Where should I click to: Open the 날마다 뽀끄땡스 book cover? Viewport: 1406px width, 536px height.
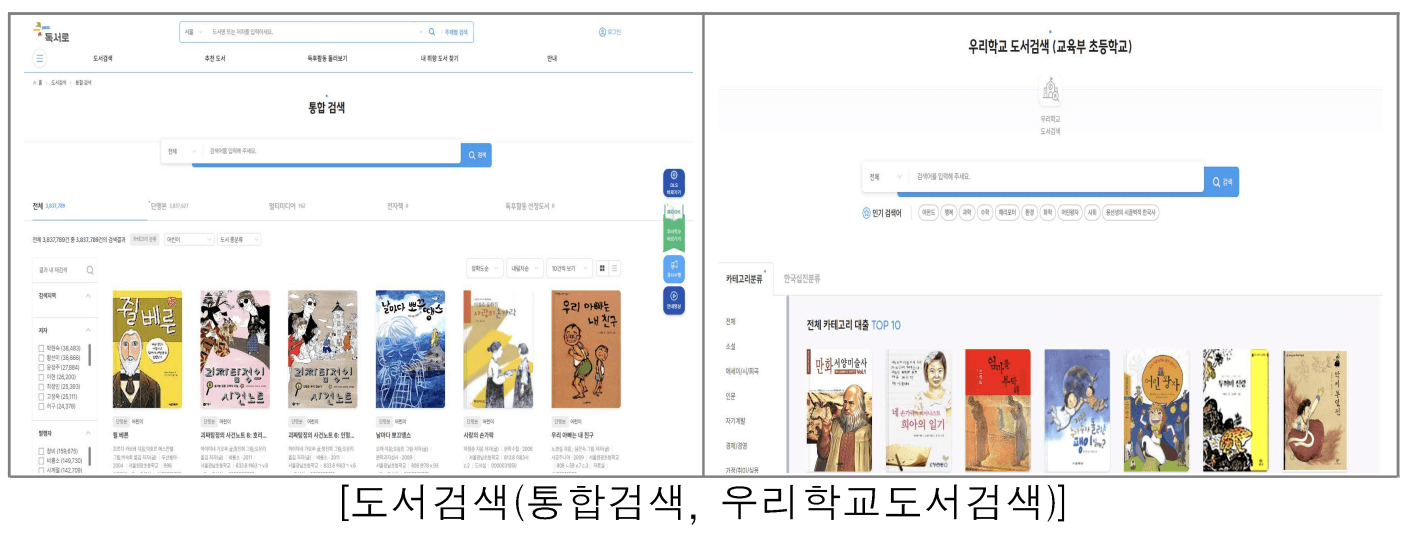(410, 349)
